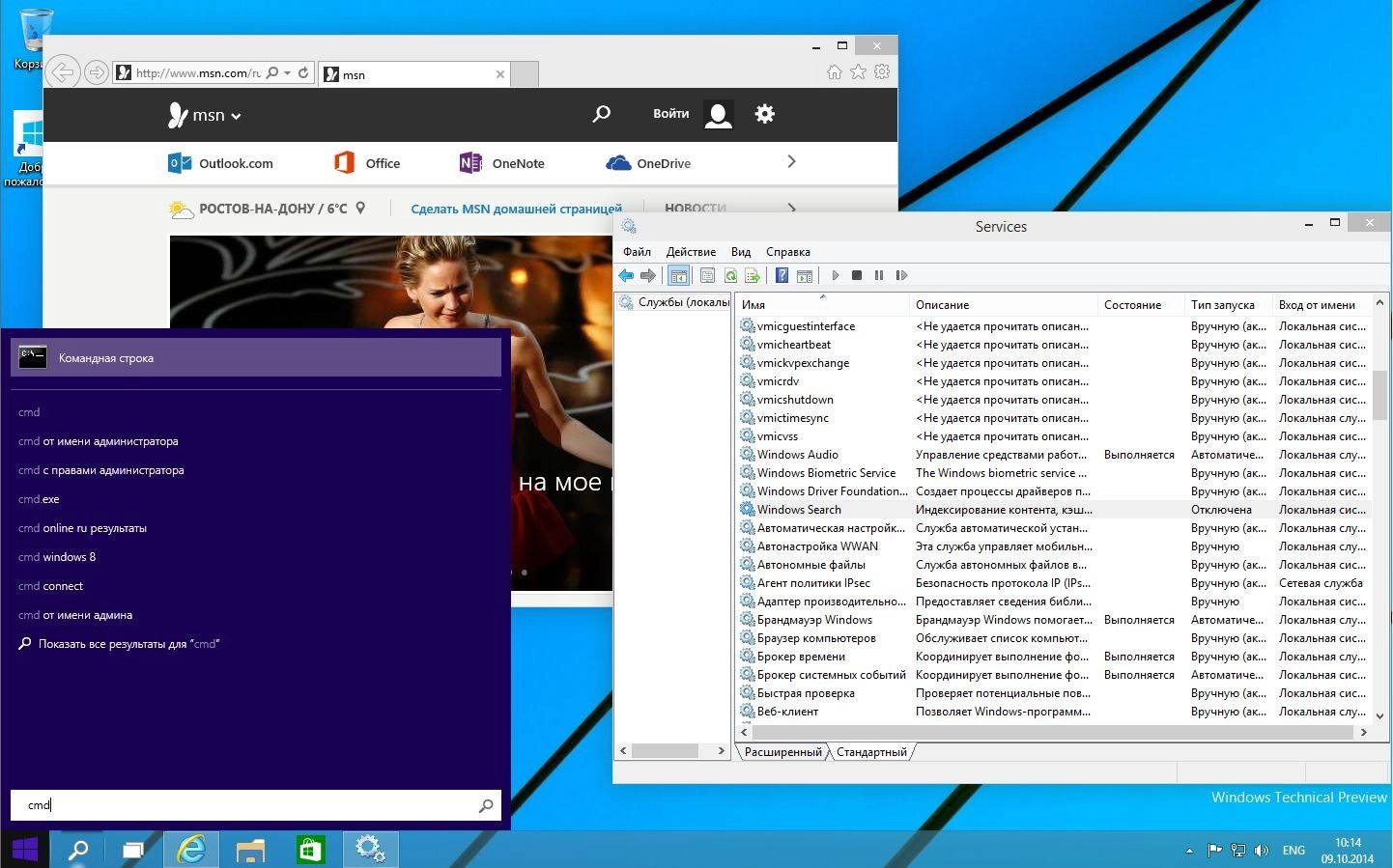Go forward in Services toolbar
Image resolution: width=1393 pixels, height=868 pixels.
coord(648,275)
